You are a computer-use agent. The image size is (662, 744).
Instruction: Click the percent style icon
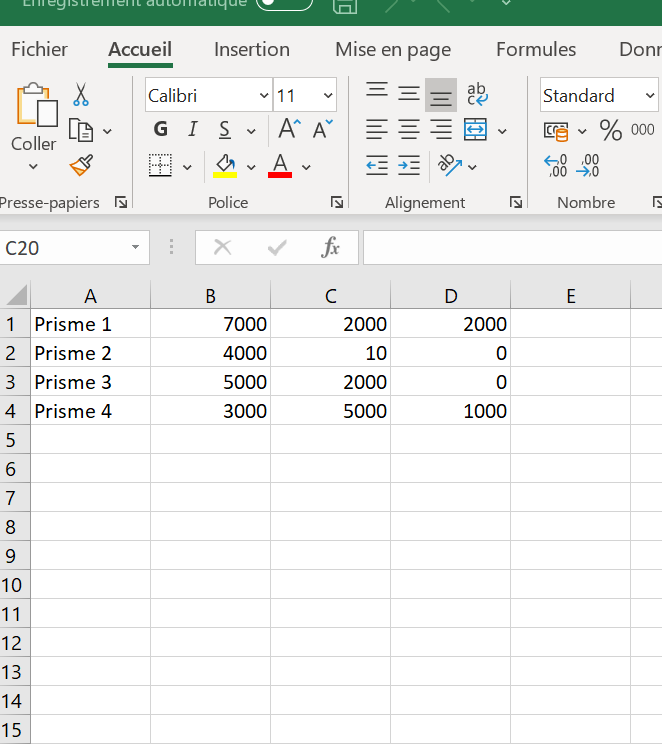tap(610, 130)
